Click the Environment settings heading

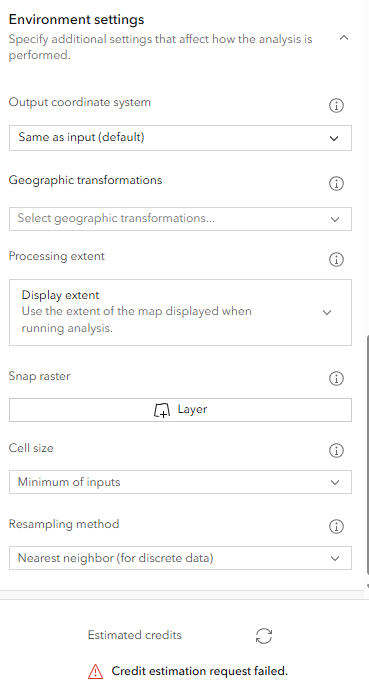click(x=76, y=19)
